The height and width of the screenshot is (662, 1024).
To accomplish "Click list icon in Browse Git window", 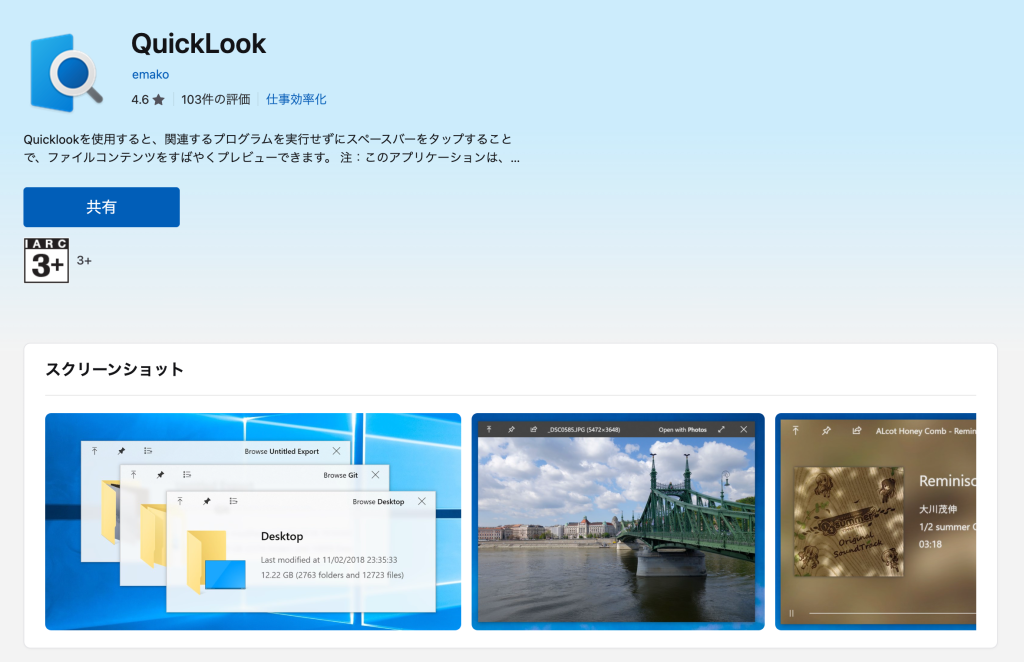I will 187,475.
